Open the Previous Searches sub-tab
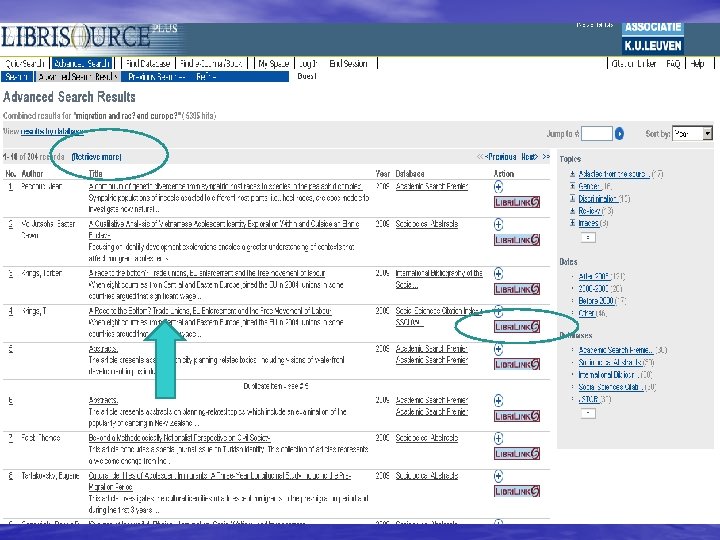This screenshot has height=540, width=720. point(156,77)
